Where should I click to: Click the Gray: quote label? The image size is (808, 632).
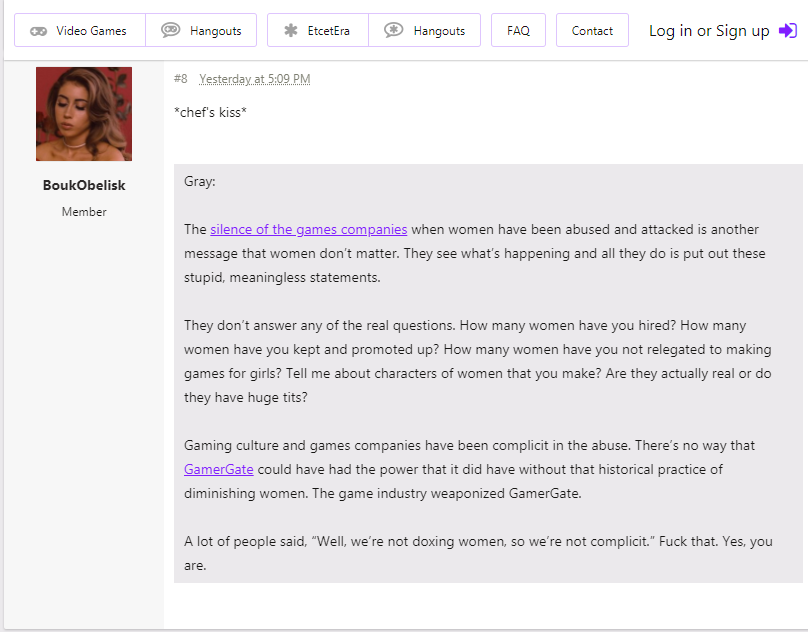(x=199, y=181)
